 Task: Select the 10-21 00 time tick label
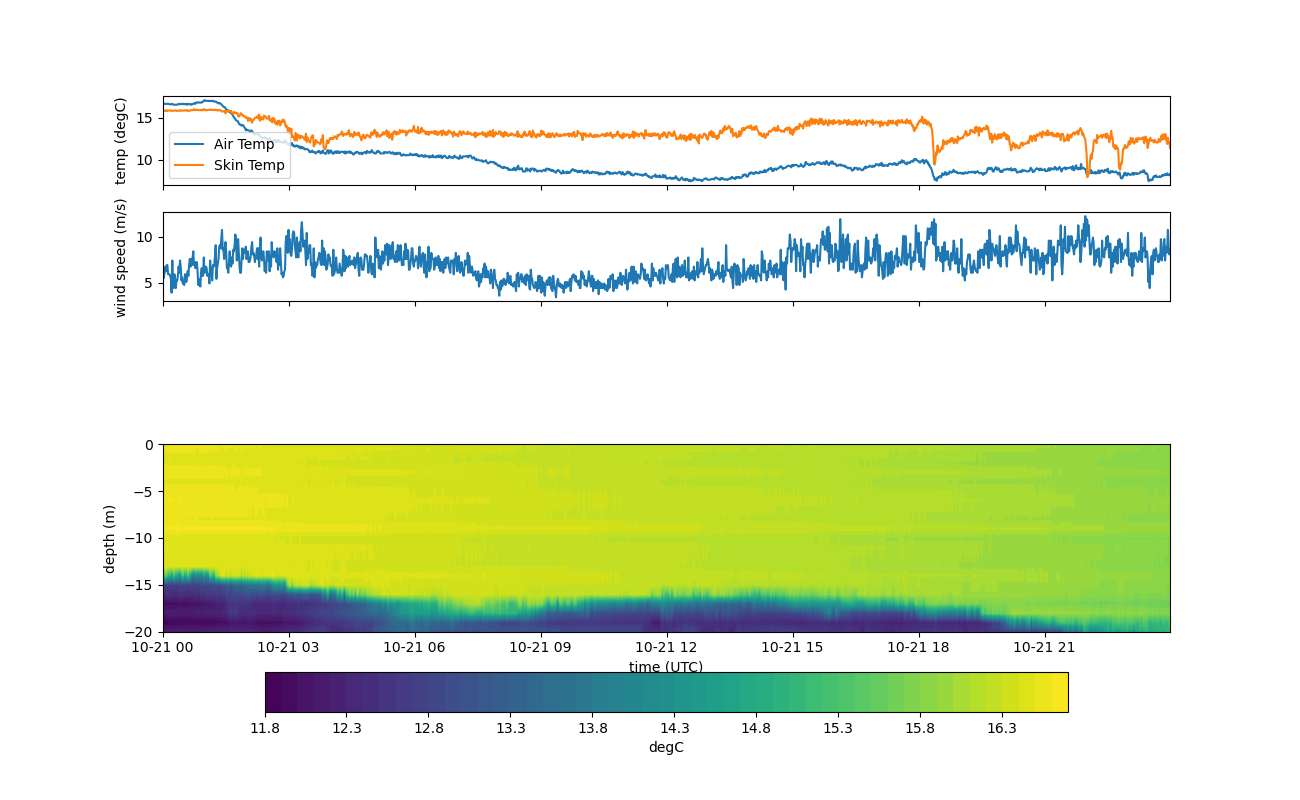[x=164, y=647]
